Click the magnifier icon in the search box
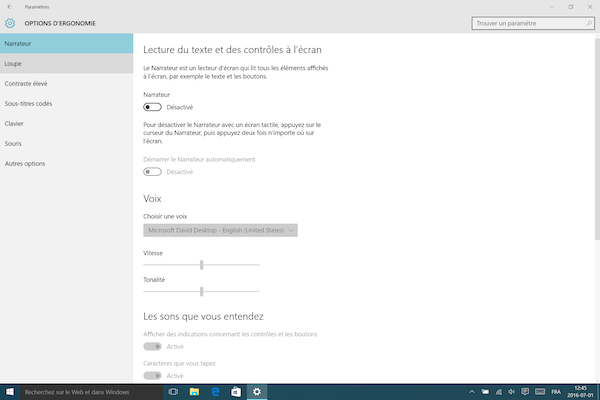Viewport: 600px width, 400px height. click(x=589, y=23)
